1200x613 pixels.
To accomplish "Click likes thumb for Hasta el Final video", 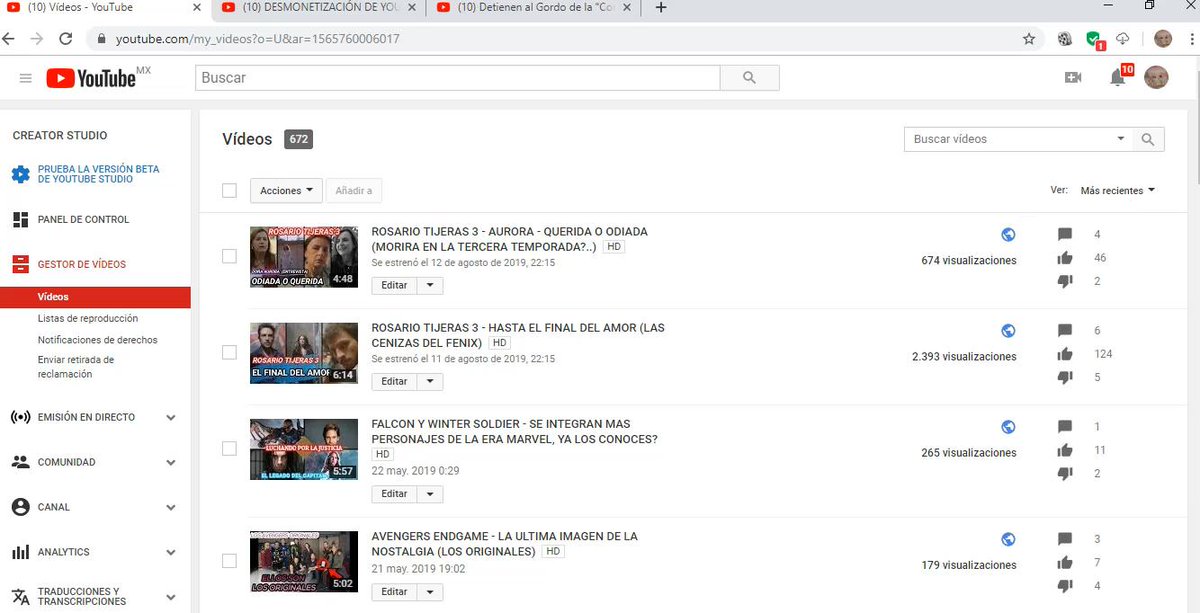I will tap(1065, 354).
